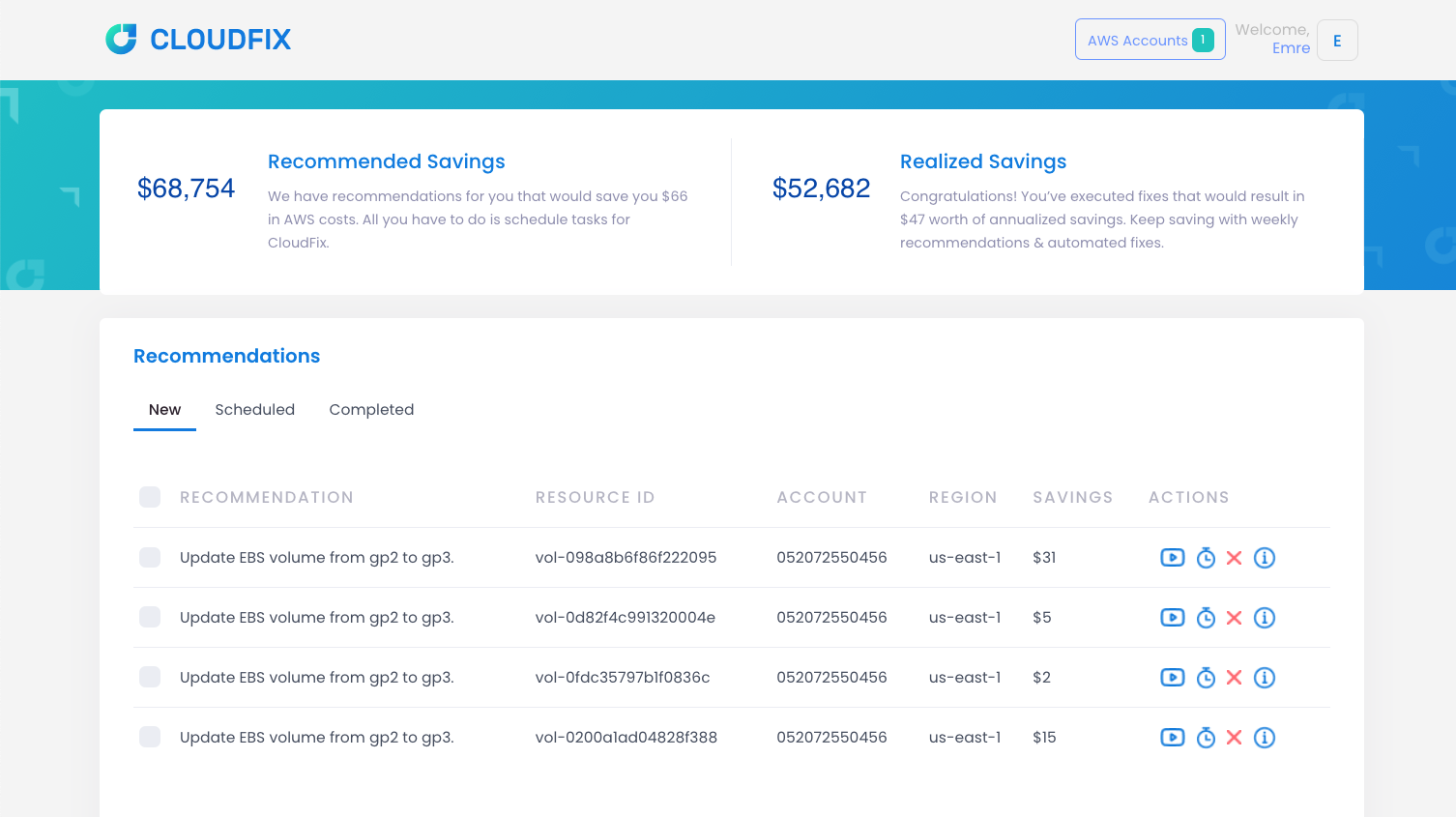Click the Savings column header
Image resolution: width=1456 pixels, height=817 pixels.
point(1072,497)
